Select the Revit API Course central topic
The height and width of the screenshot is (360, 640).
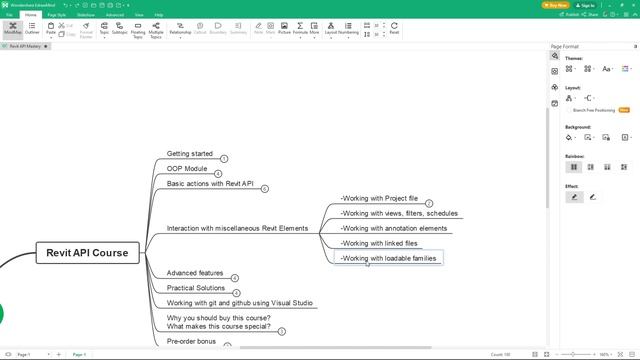[87, 253]
